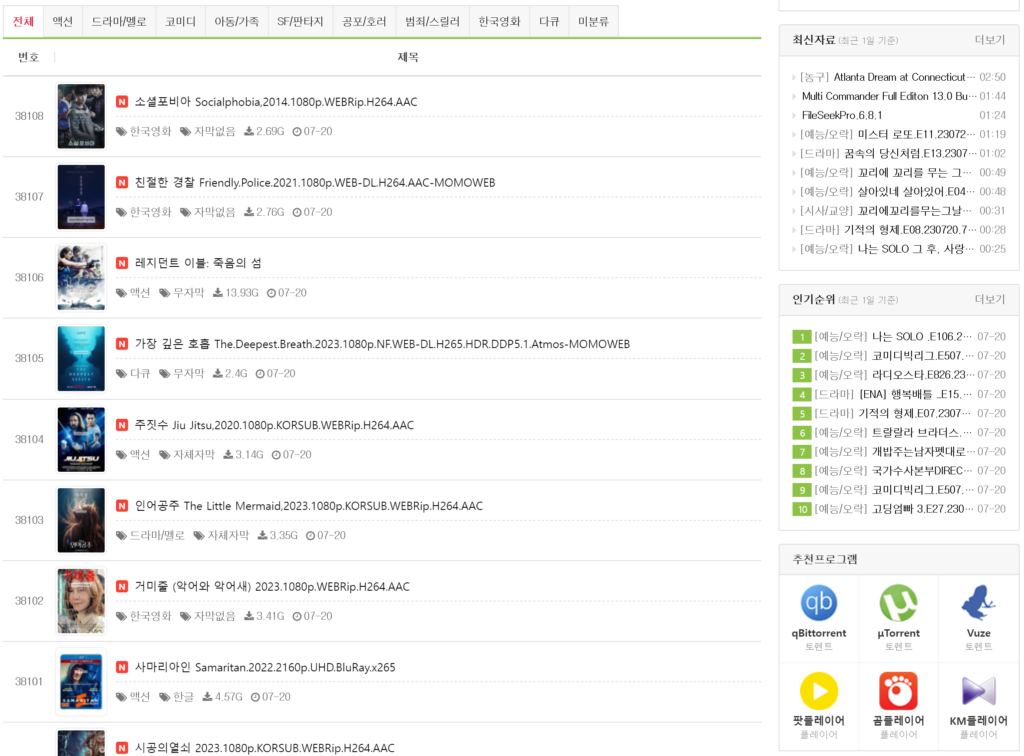
Task: Open 인어공주 The Little Mermaid post
Action: [x=309, y=506]
